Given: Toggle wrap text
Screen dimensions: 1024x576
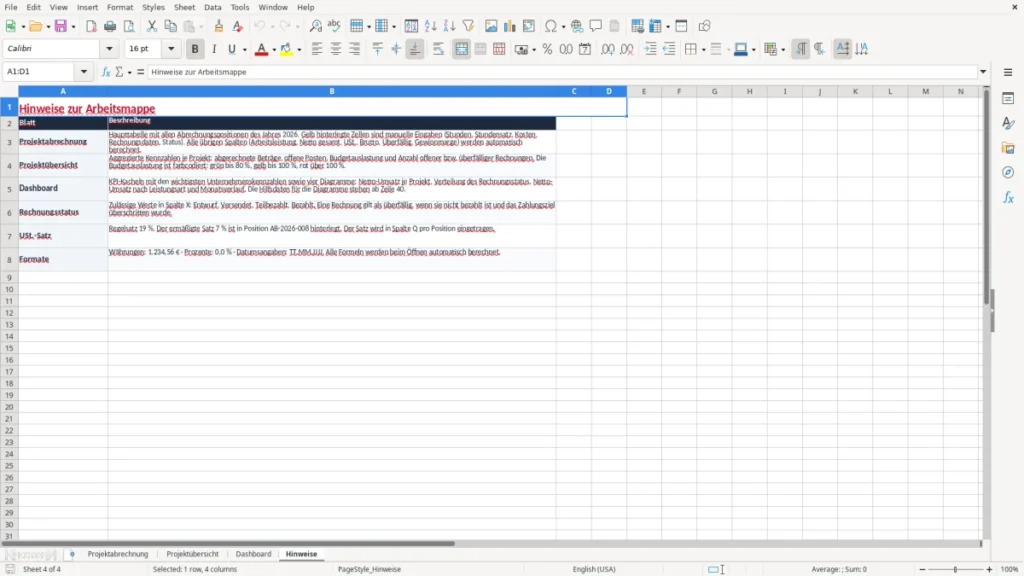Looking at the screenshot, I should (x=438, y=49).
